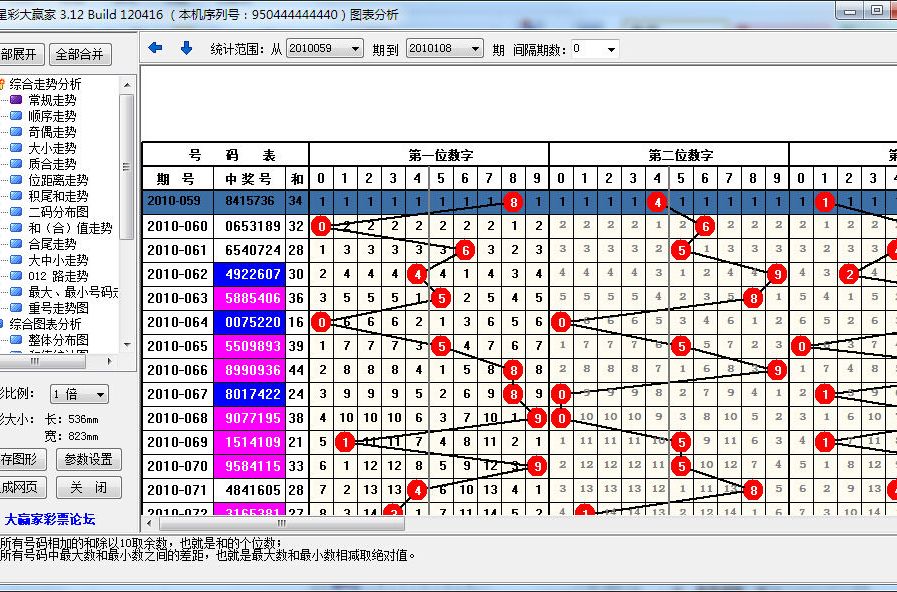Click winning number 8990936

tap(249, 370)
